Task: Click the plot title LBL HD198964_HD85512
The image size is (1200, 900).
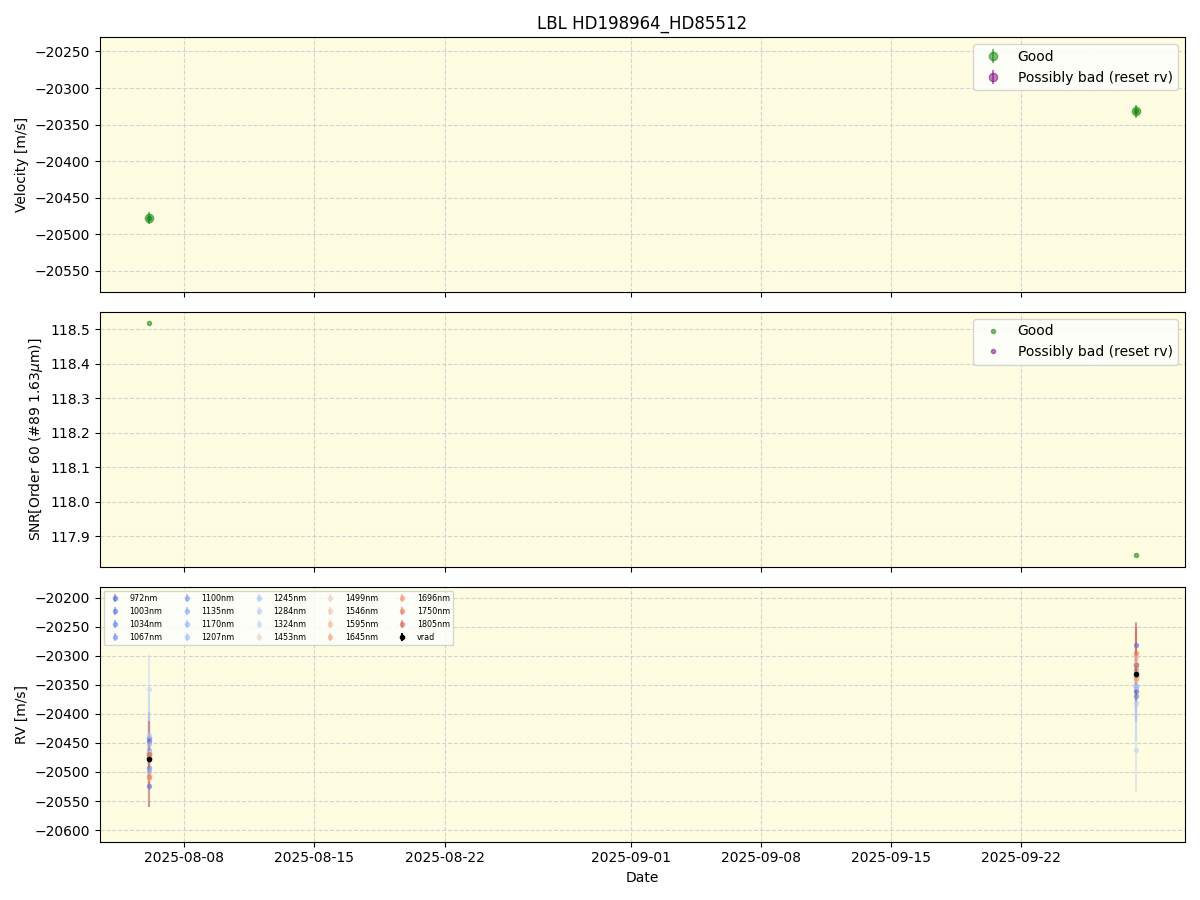Action: 642,23
